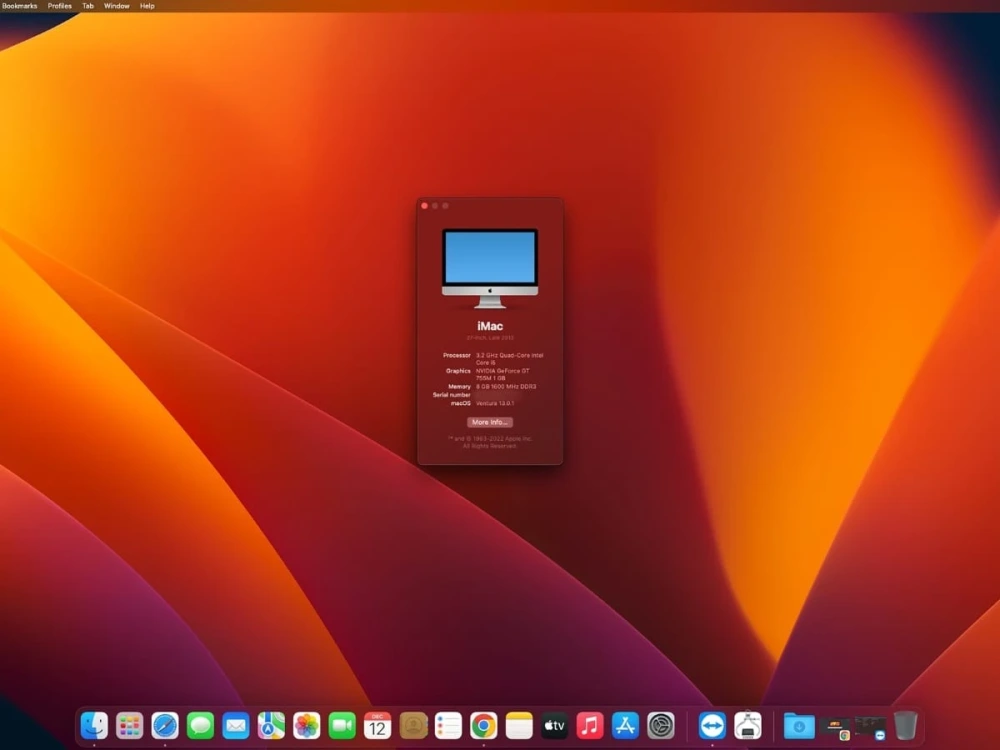Open Calendar showing date 12

(x=378, y=725)
